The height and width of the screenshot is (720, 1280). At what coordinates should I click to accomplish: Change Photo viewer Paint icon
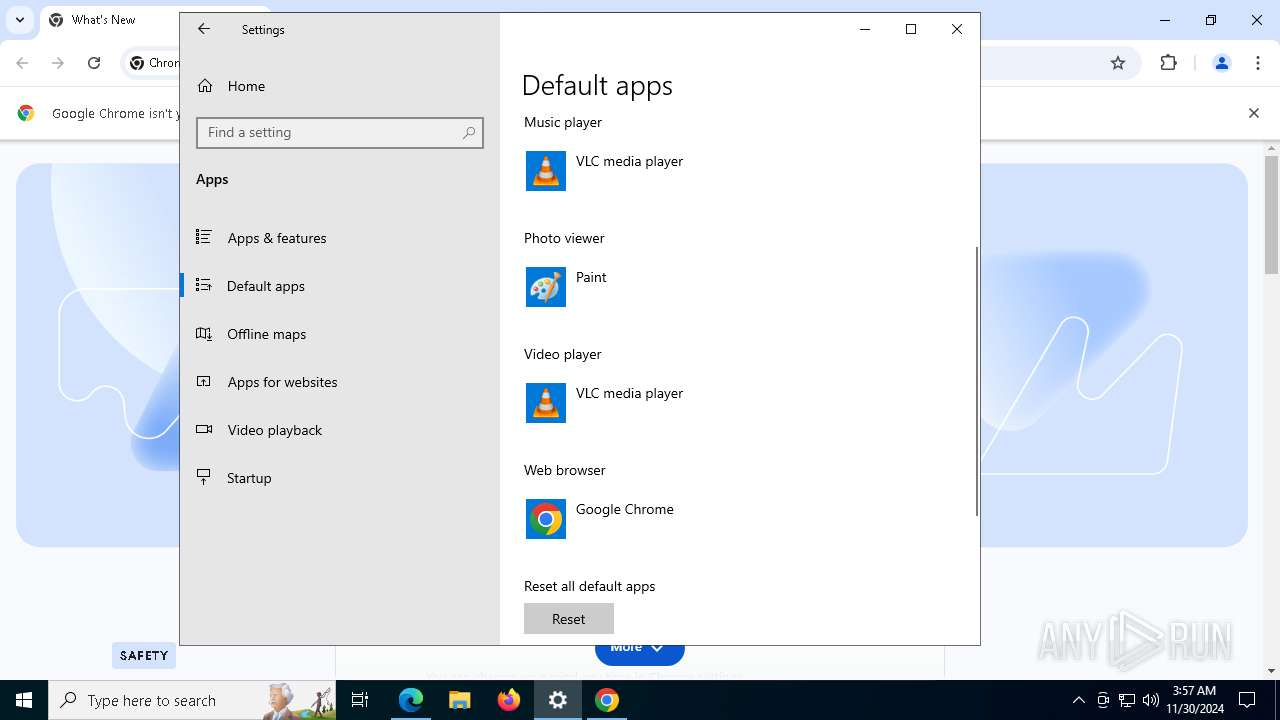tap(546, 287)
